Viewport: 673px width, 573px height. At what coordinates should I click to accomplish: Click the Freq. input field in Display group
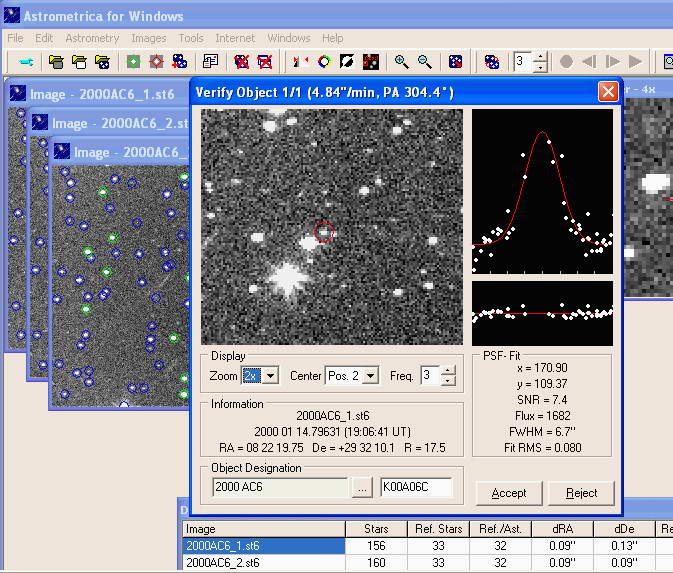(x=430, y=376)
